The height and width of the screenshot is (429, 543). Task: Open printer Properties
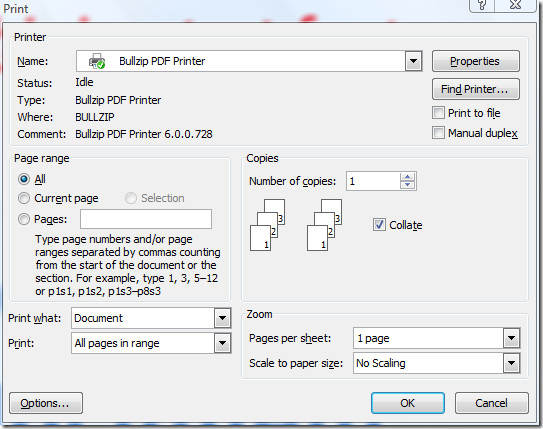pyautogui.click(x=475, y=61)
